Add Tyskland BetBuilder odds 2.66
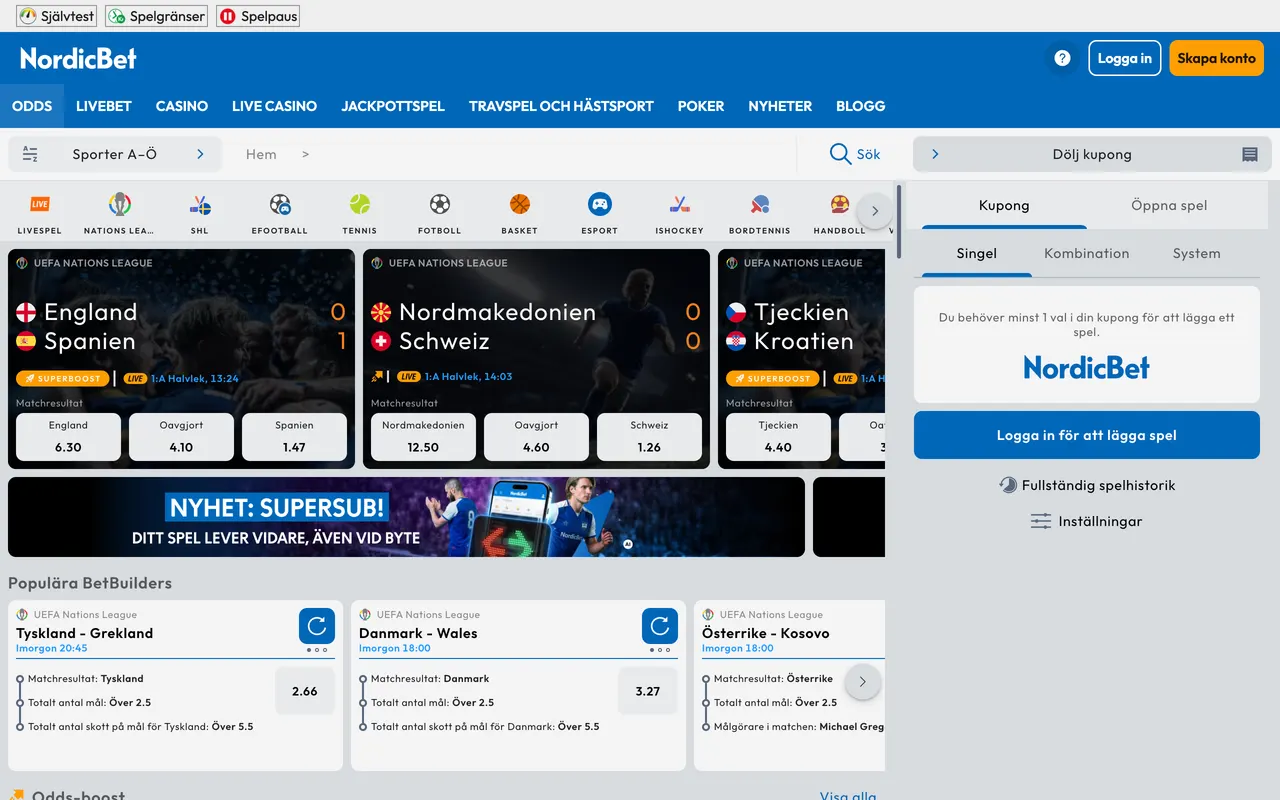 pos(305,691)
